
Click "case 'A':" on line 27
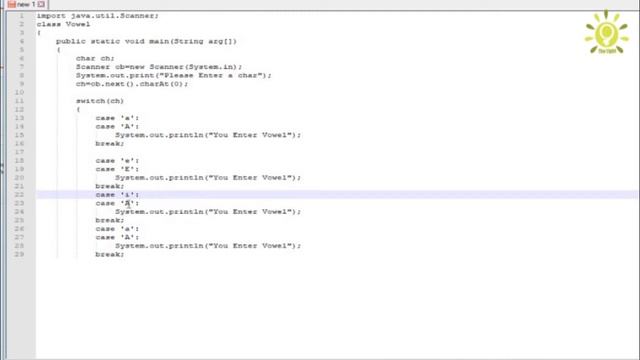coord(117,237)
